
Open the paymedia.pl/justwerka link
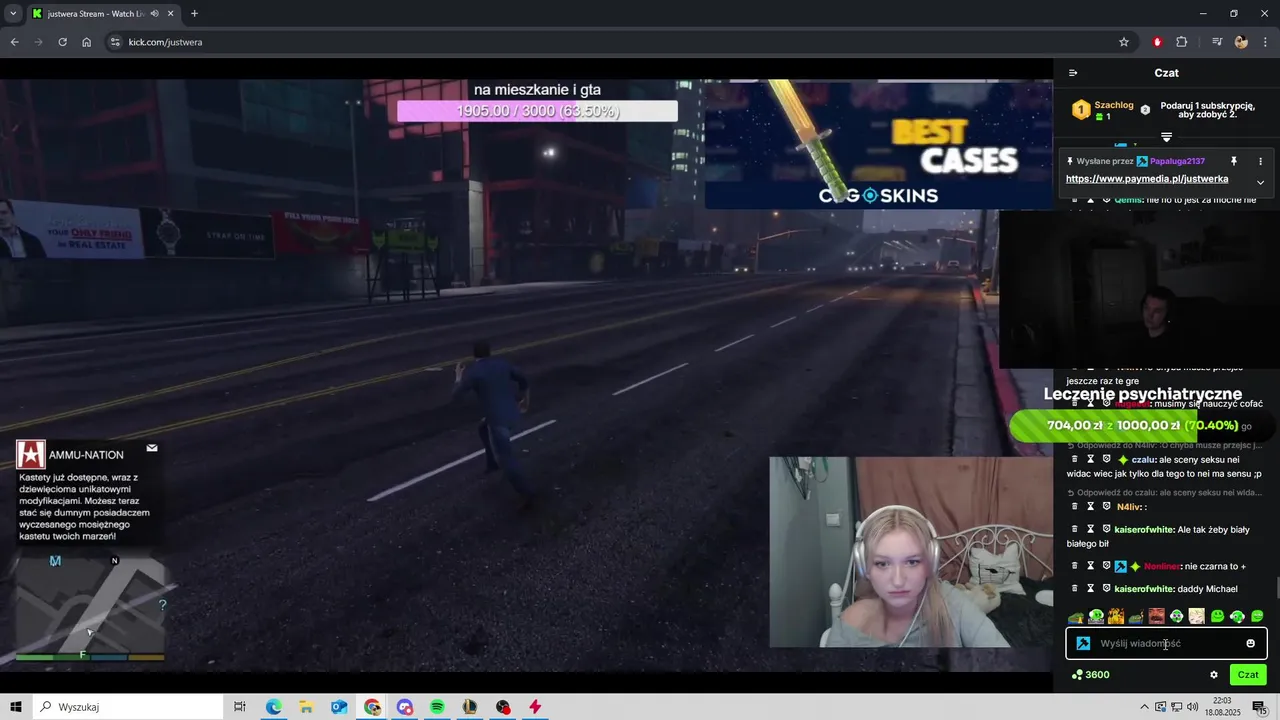pyautogui.click(x=1147, y=179)
